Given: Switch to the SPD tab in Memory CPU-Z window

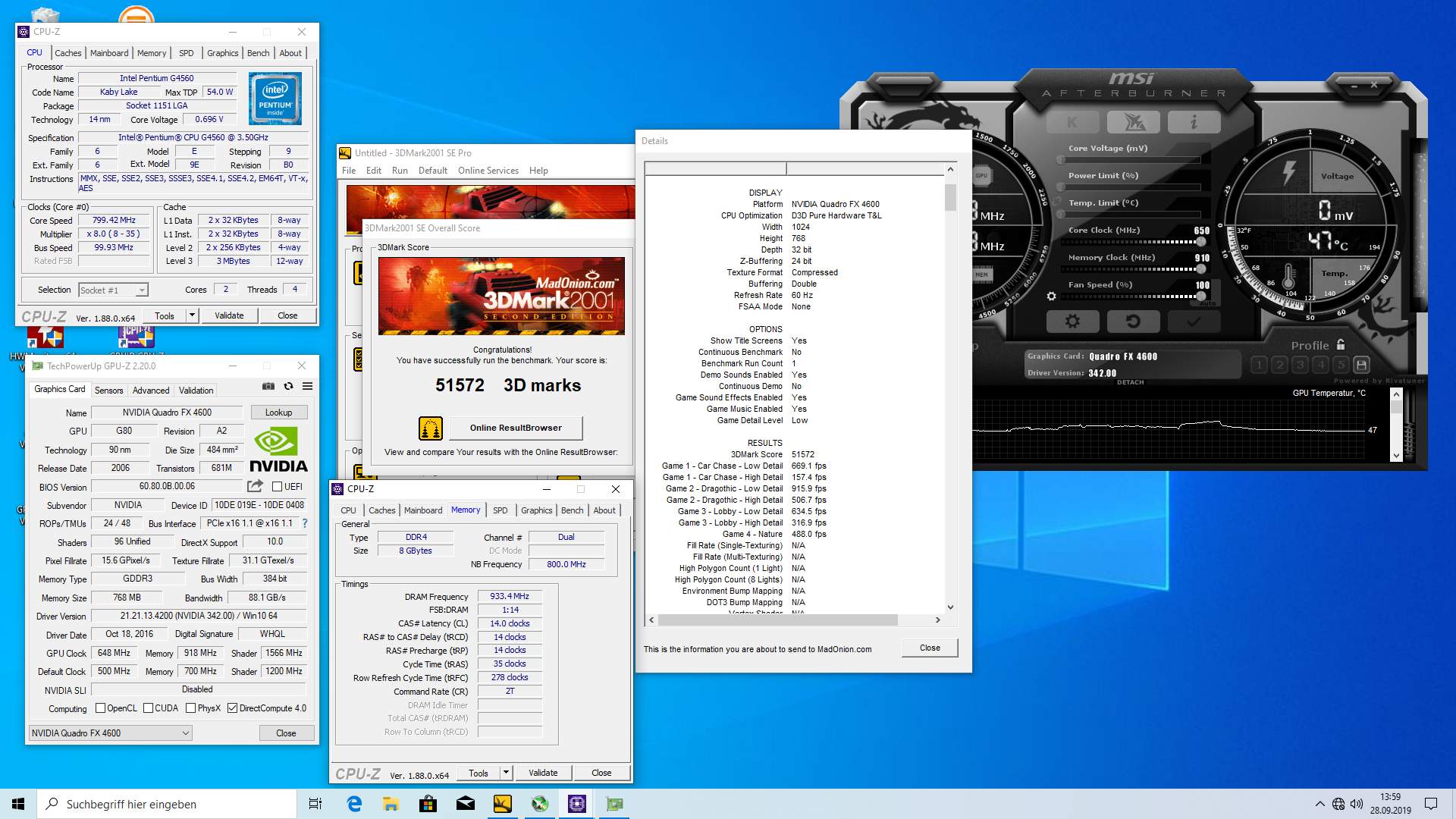Looking at the screenshot, I should click(500, 510).
